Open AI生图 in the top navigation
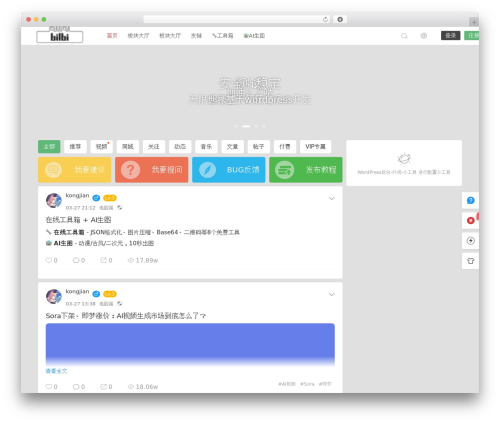Image resolution: width=500 pixels, height=423 pixels. tap(254, 36)
